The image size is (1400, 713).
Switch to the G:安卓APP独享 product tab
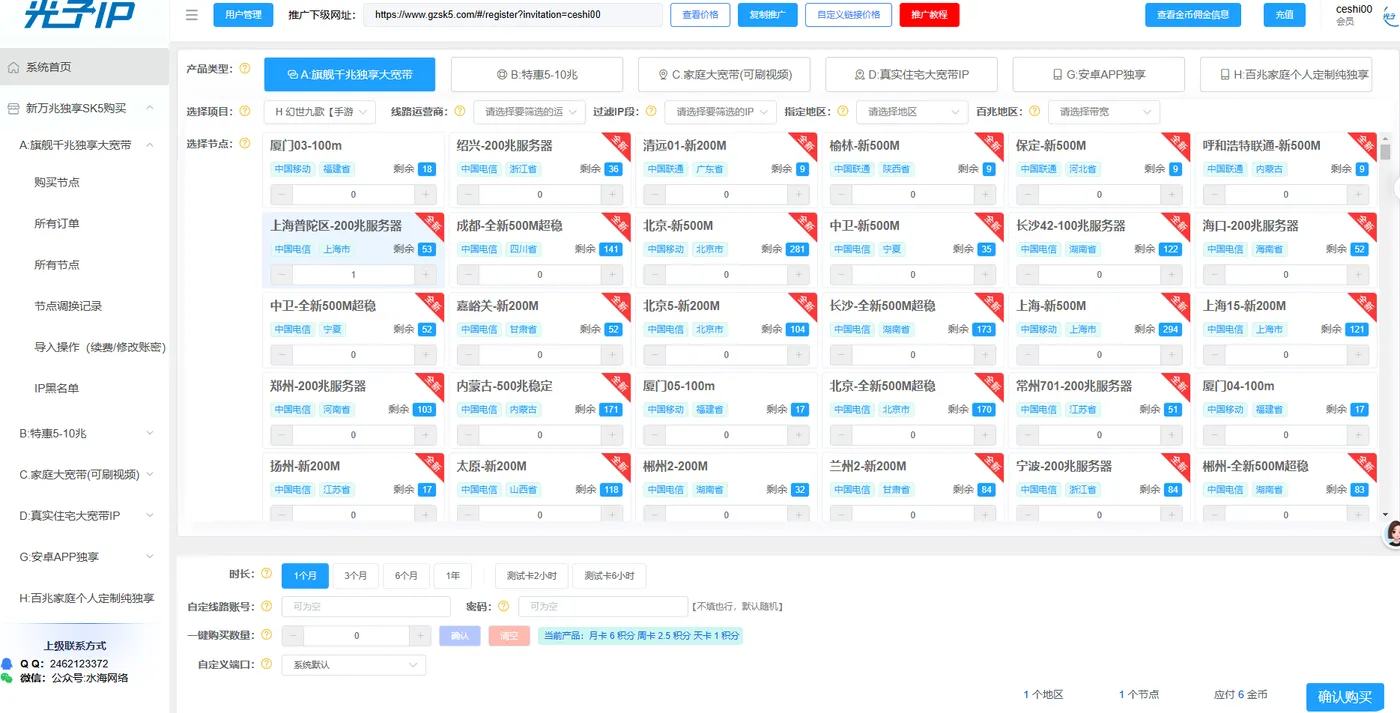click(1099, 74)
